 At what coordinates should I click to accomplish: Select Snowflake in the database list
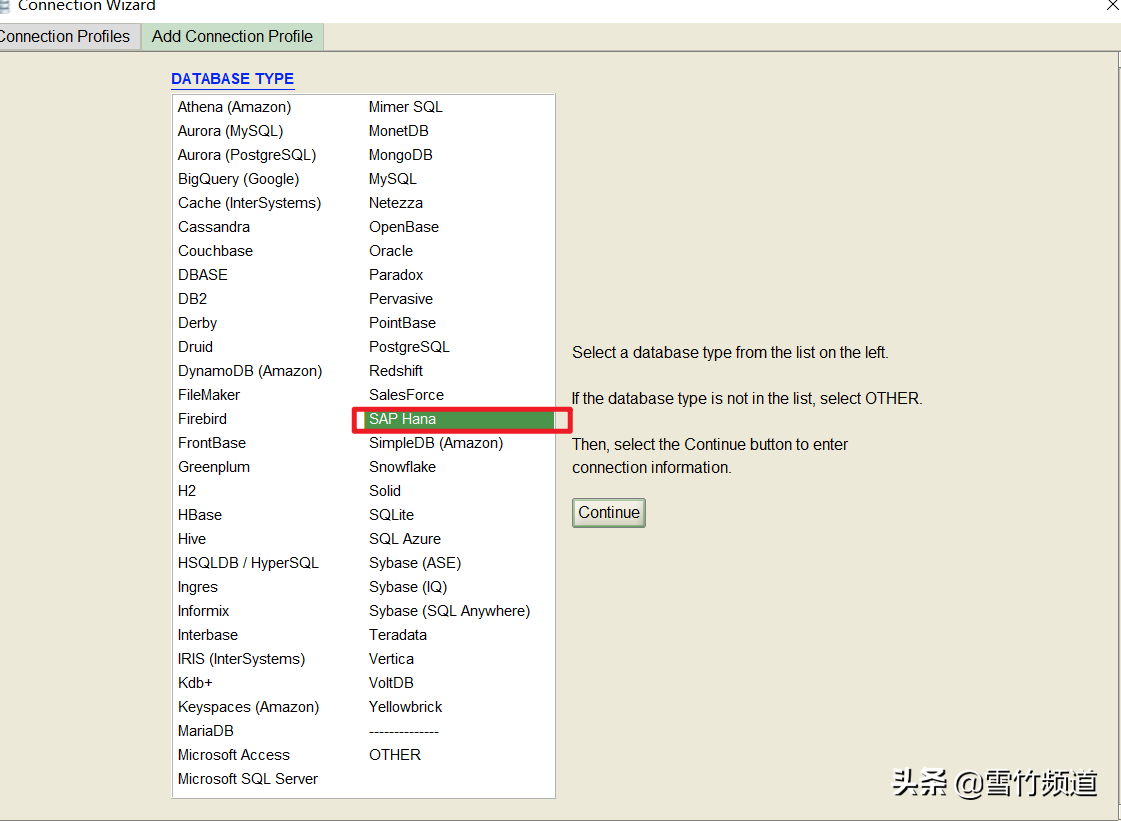click(x=402, y=467)
